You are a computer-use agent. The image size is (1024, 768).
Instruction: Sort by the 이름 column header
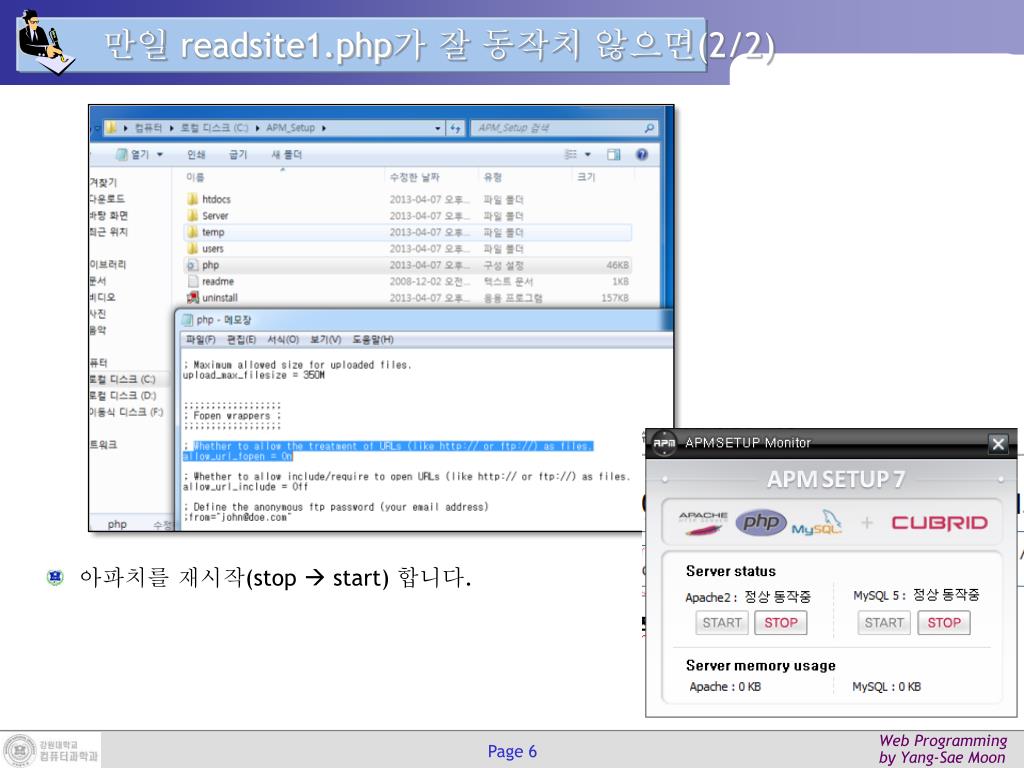click(x=195, y=177)
